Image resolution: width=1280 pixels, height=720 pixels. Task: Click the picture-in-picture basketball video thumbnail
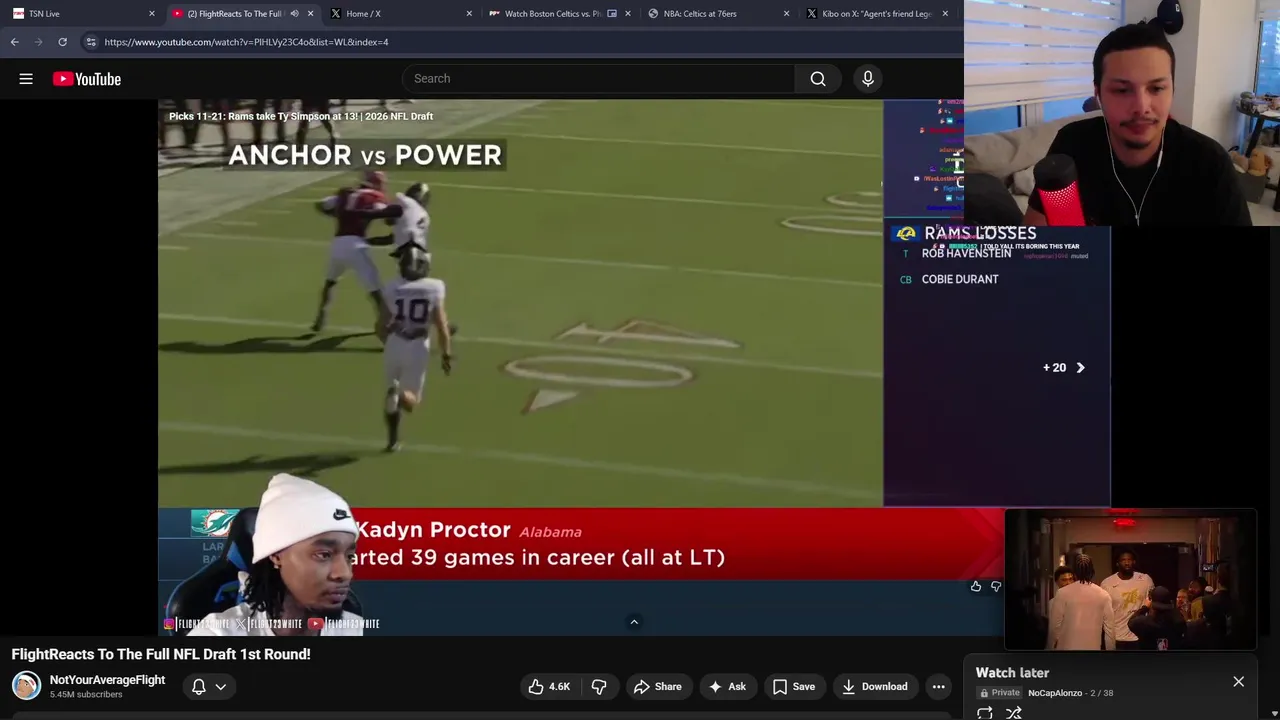pos(1130,580)
